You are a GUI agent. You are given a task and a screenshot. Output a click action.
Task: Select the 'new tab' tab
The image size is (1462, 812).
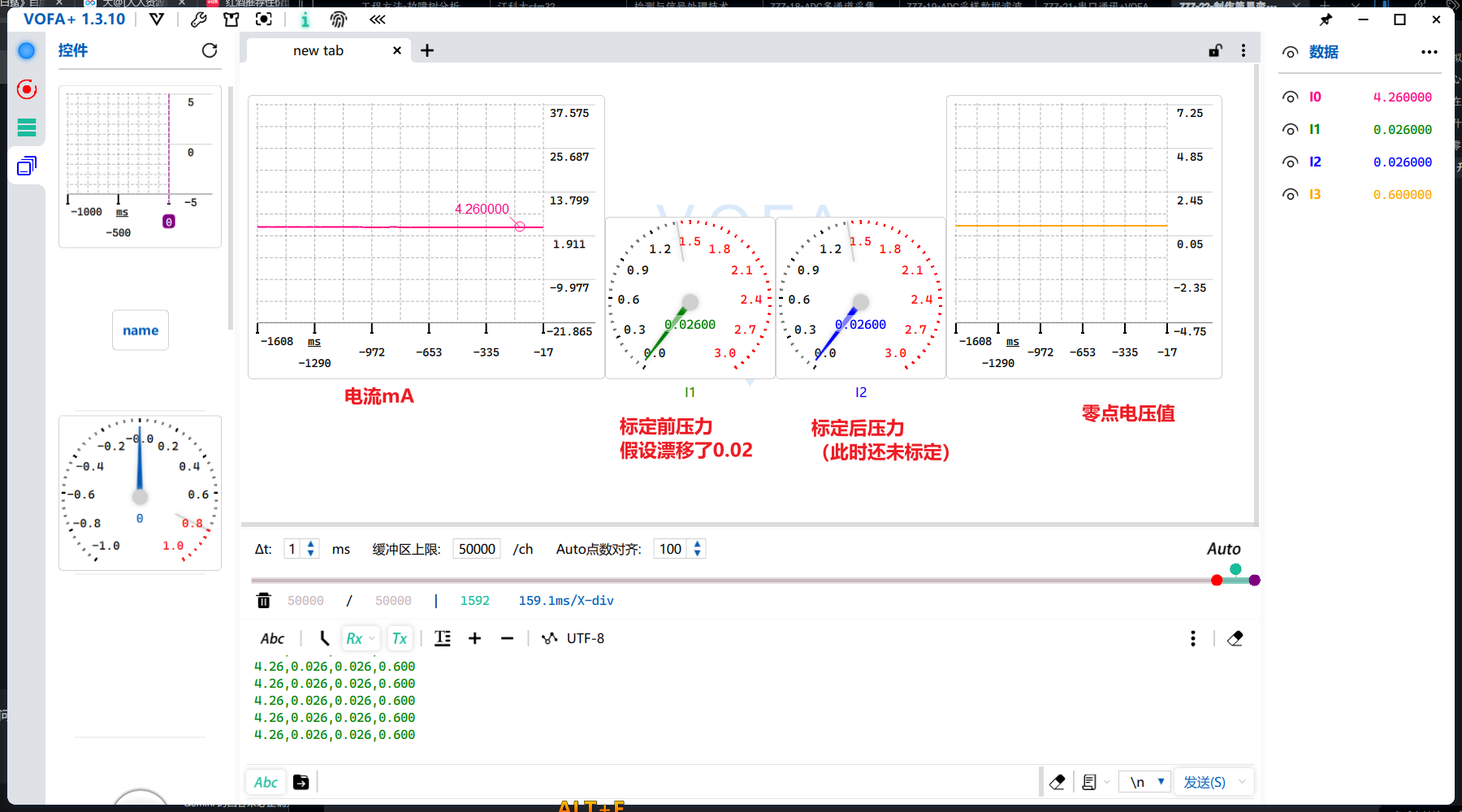pos(318,50)
